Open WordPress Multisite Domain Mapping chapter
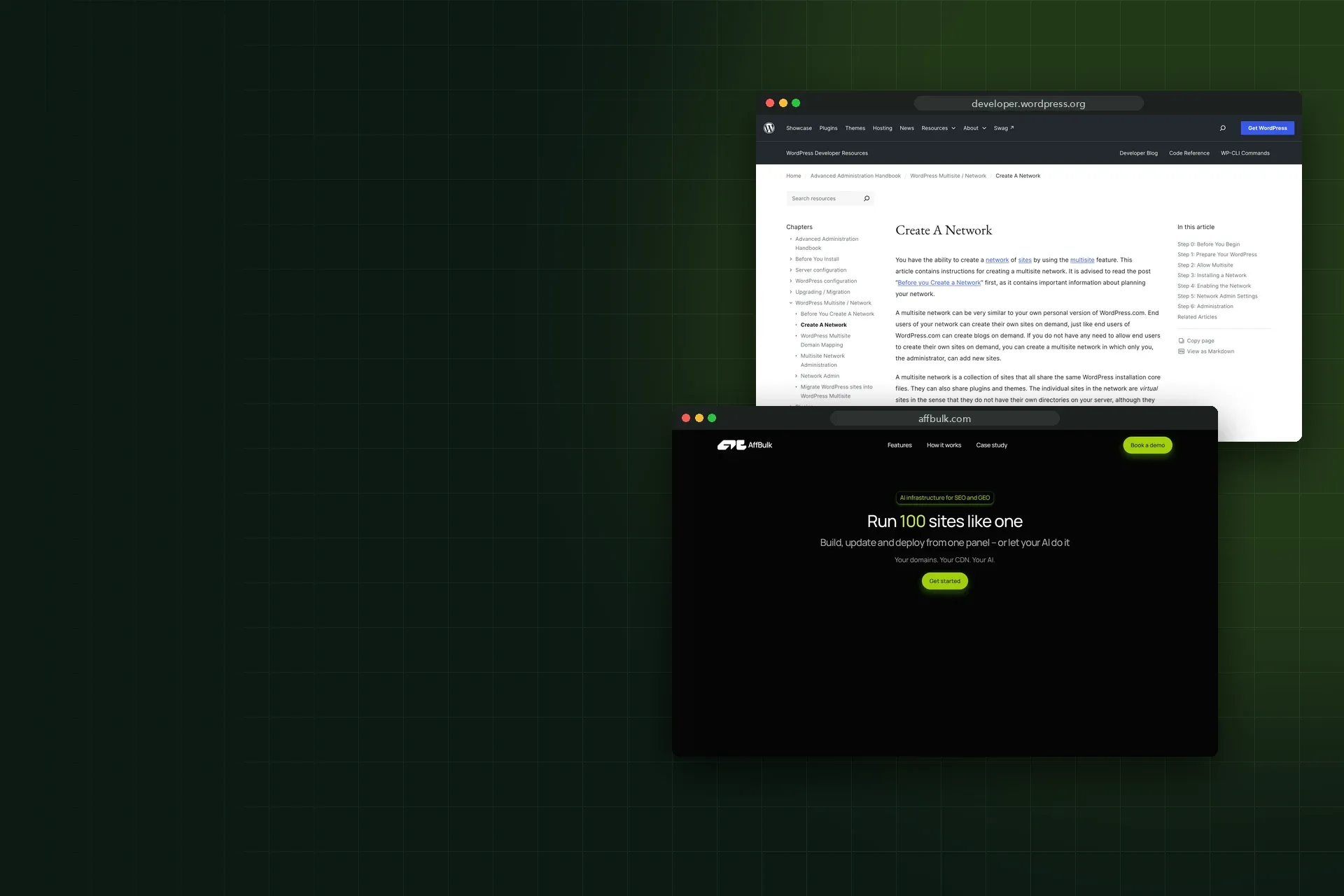The width and height of the screenshot is (1344, 896). tap(825, 340)
